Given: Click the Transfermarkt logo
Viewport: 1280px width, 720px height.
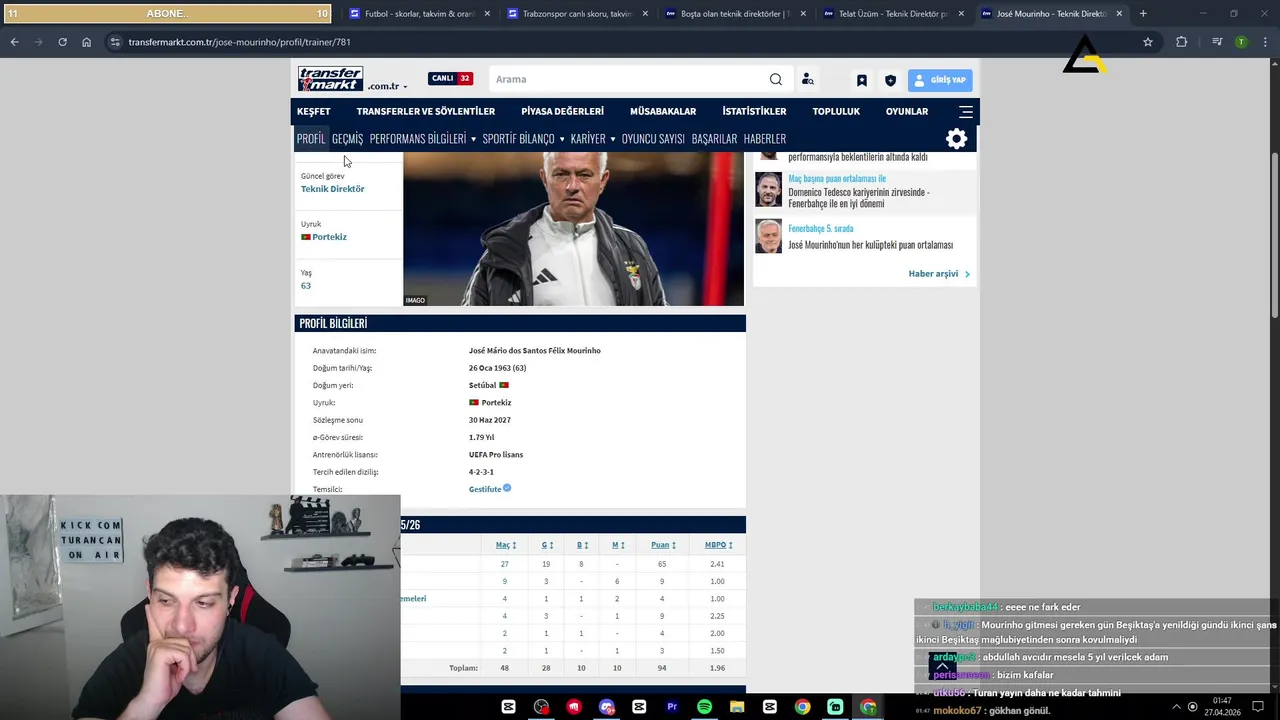Looking at the screenshot, I should pos(330,79).
